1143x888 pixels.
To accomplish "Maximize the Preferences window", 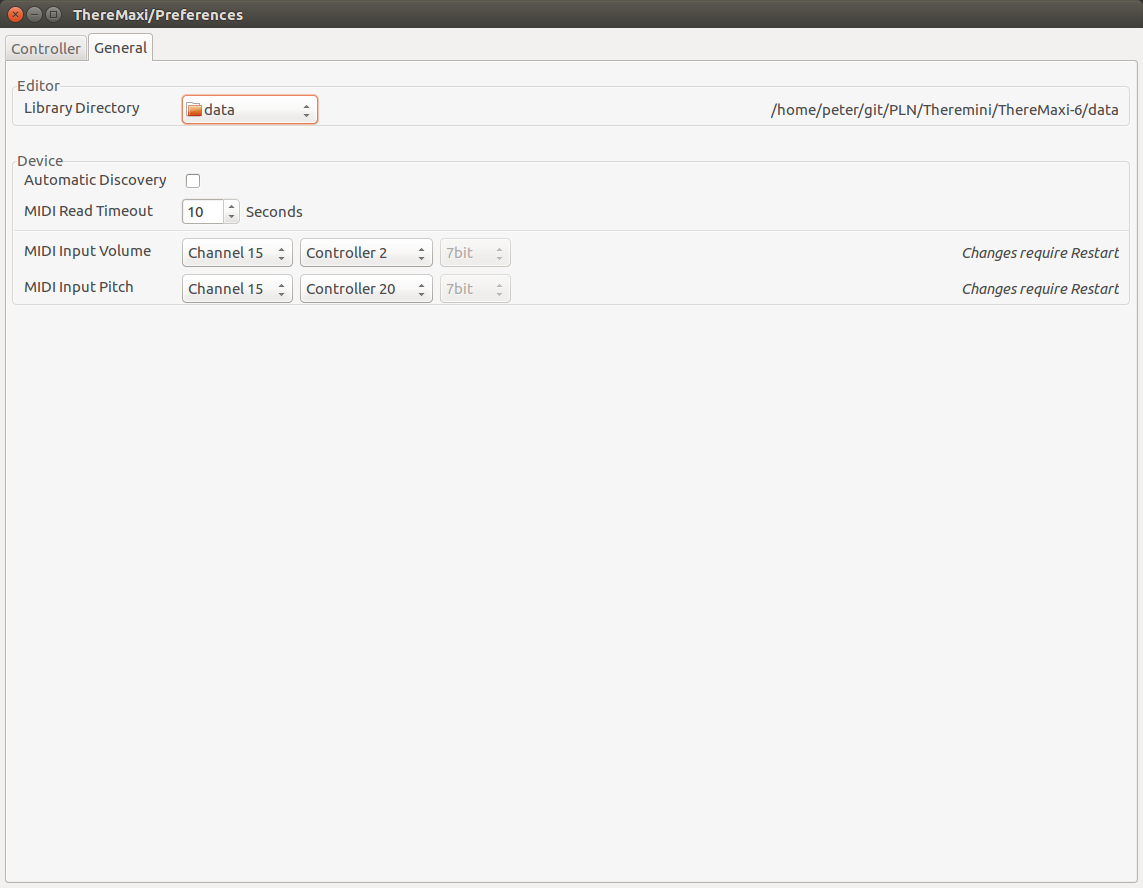I will (53, 15).
